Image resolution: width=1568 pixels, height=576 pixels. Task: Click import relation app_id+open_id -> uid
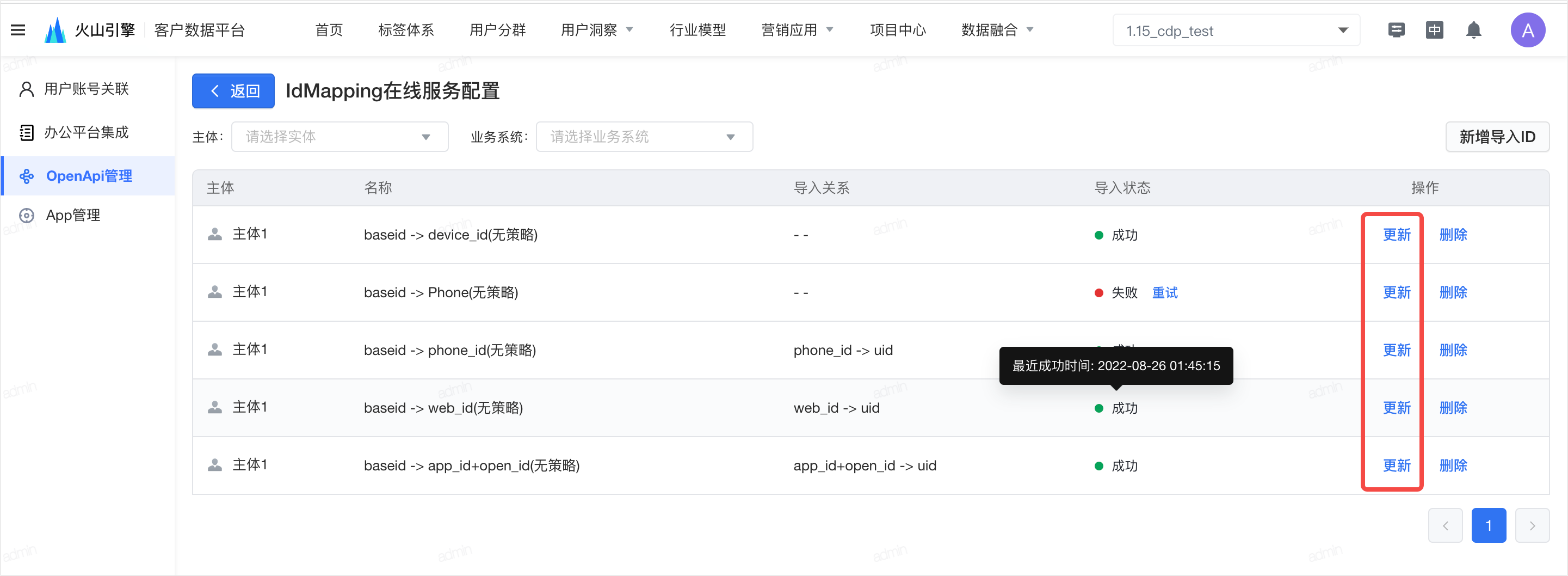(865, 466)
